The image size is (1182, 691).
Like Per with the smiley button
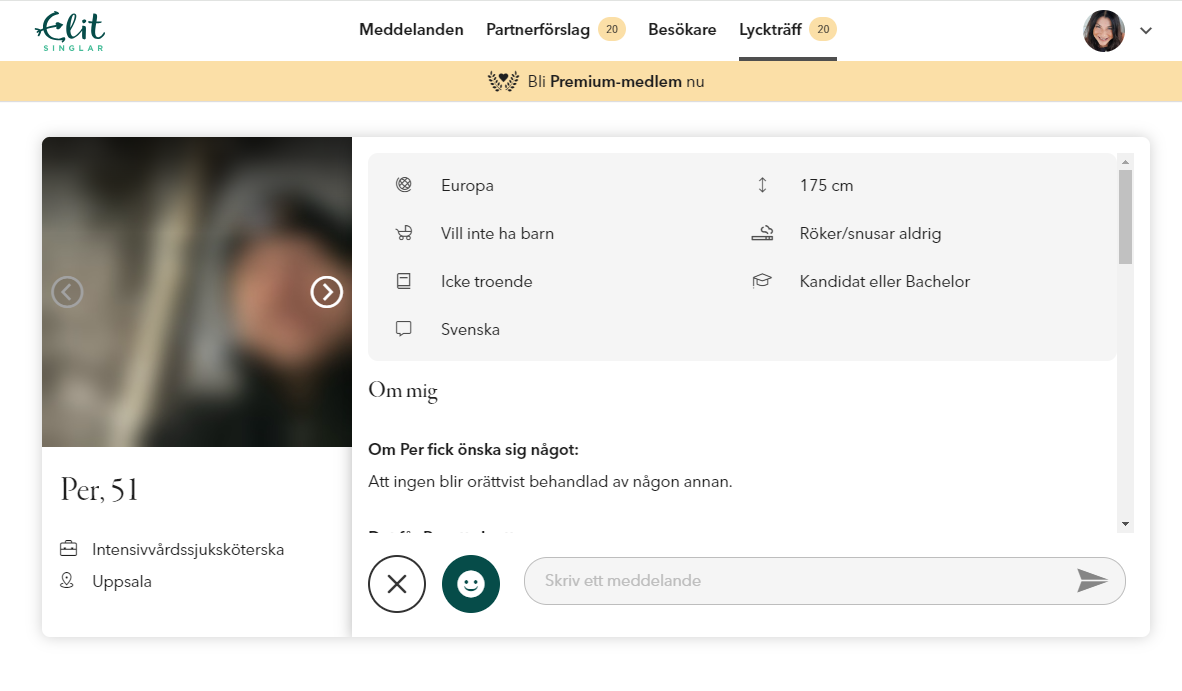click(470, 584)
